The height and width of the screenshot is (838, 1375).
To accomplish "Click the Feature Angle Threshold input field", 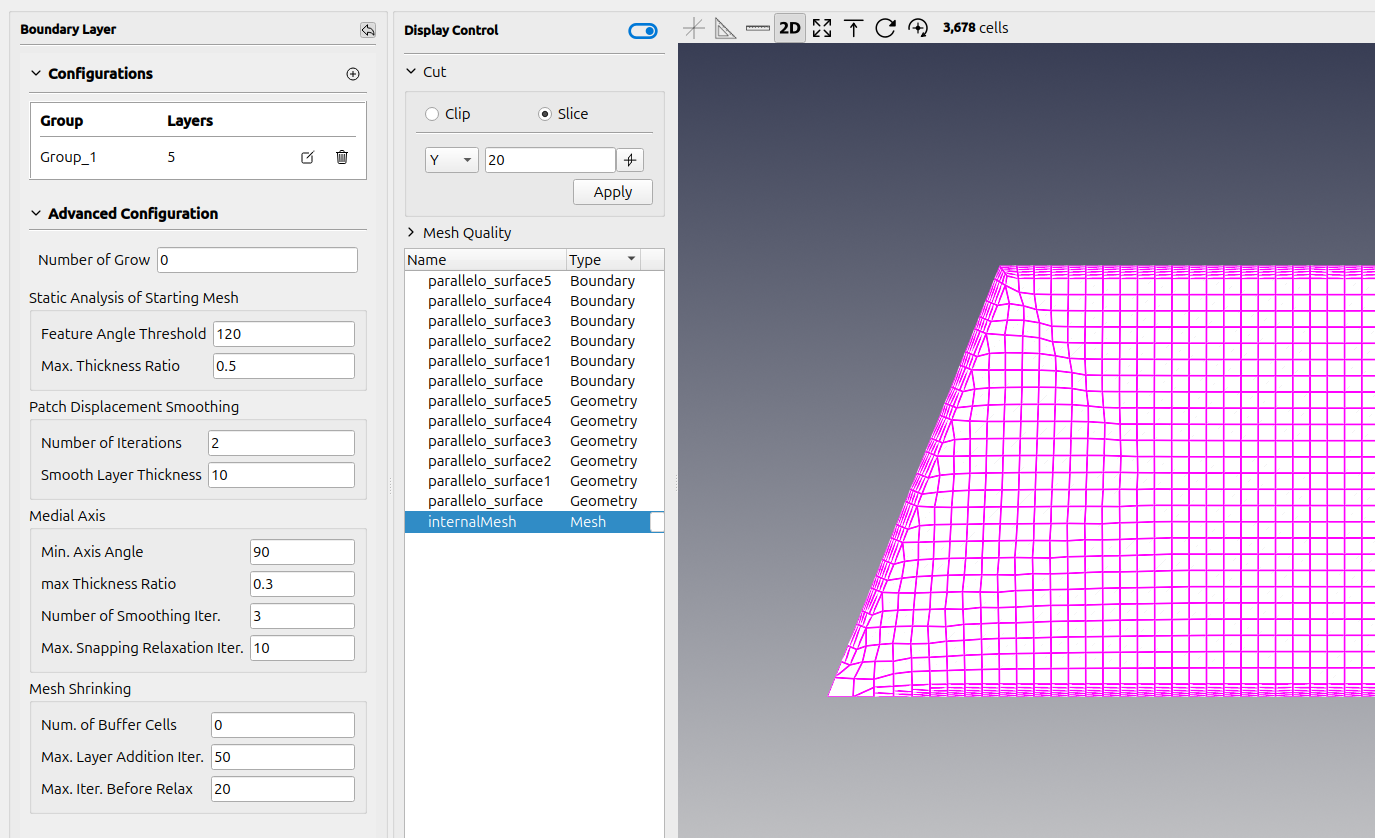I will coord(284,334).
